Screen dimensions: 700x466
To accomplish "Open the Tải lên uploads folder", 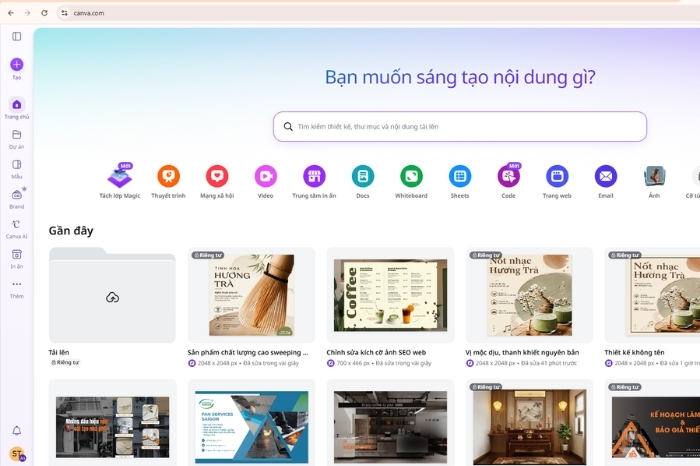I will pyautogui.click(x=112, y=295).
